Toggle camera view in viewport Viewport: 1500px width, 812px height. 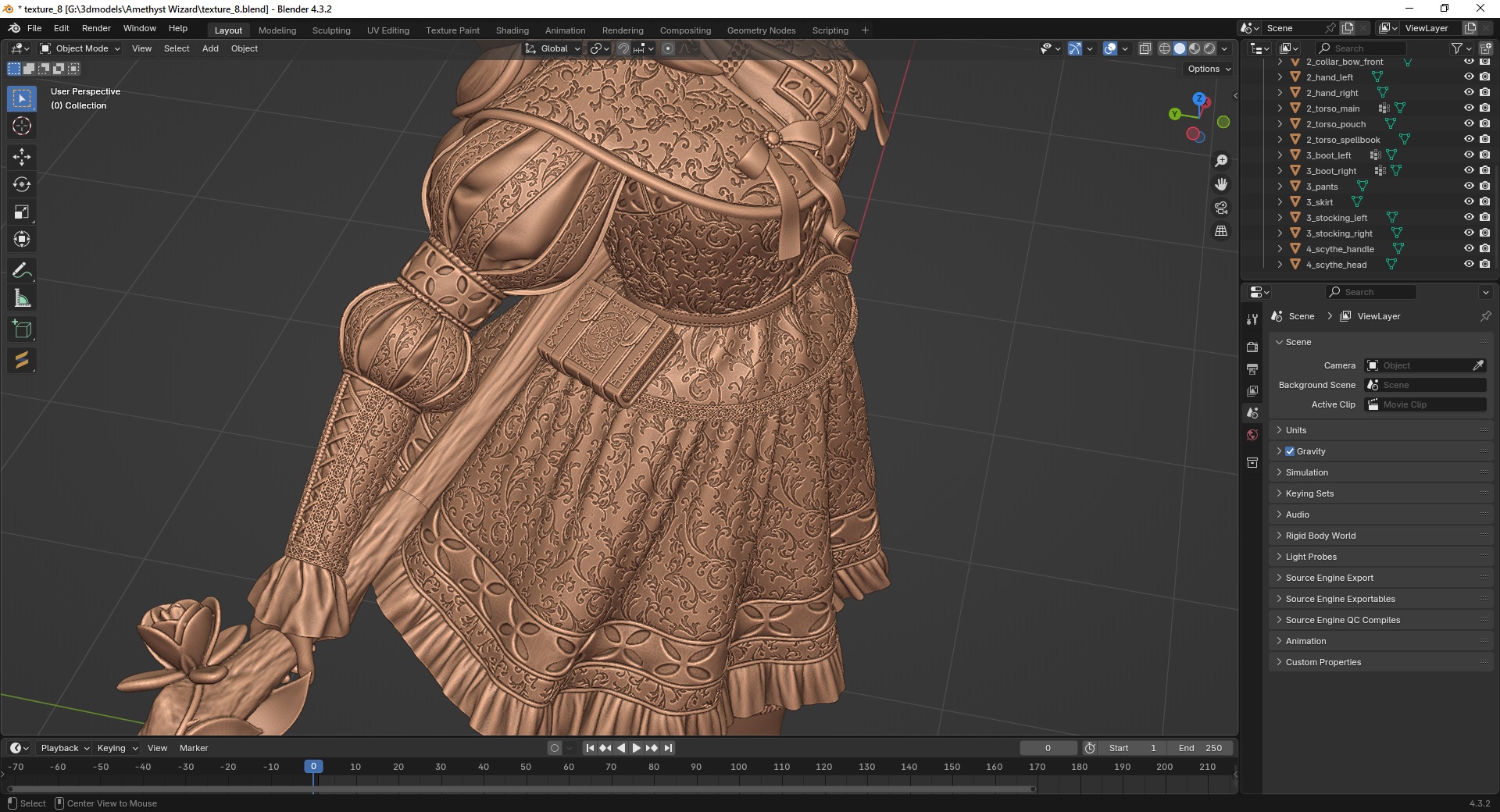click(x=1221, y=208)
